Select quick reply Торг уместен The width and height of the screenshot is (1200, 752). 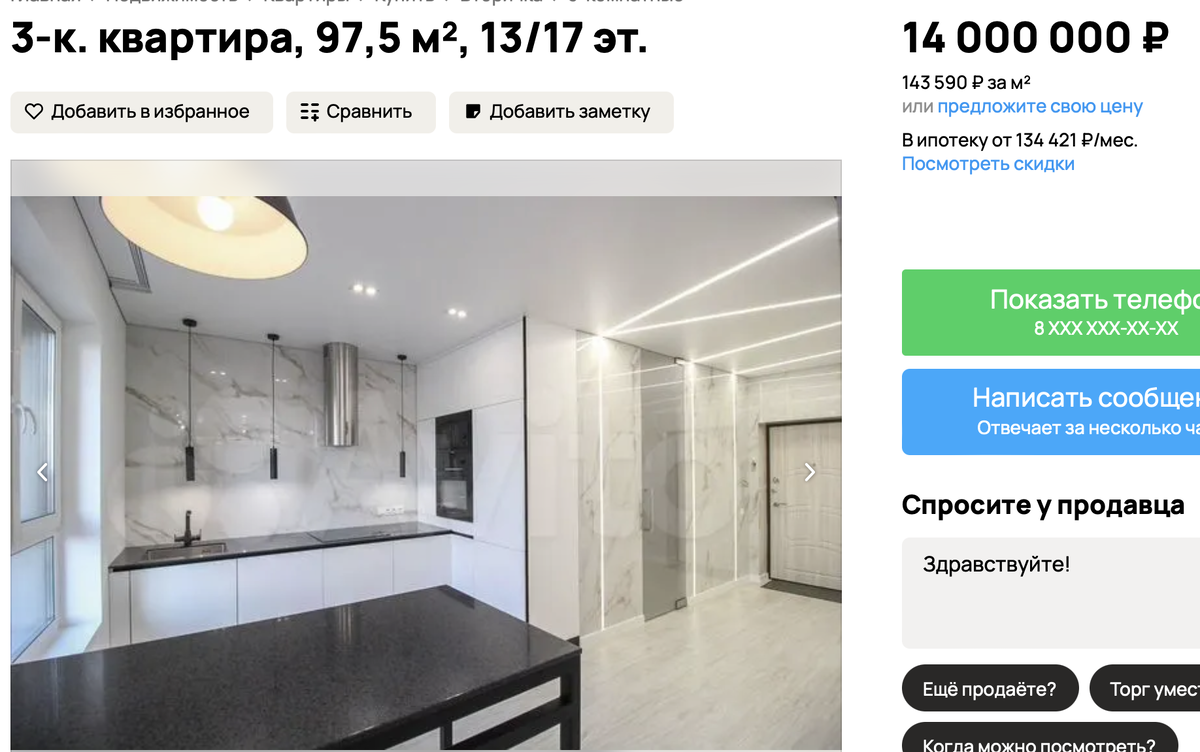1145,689
